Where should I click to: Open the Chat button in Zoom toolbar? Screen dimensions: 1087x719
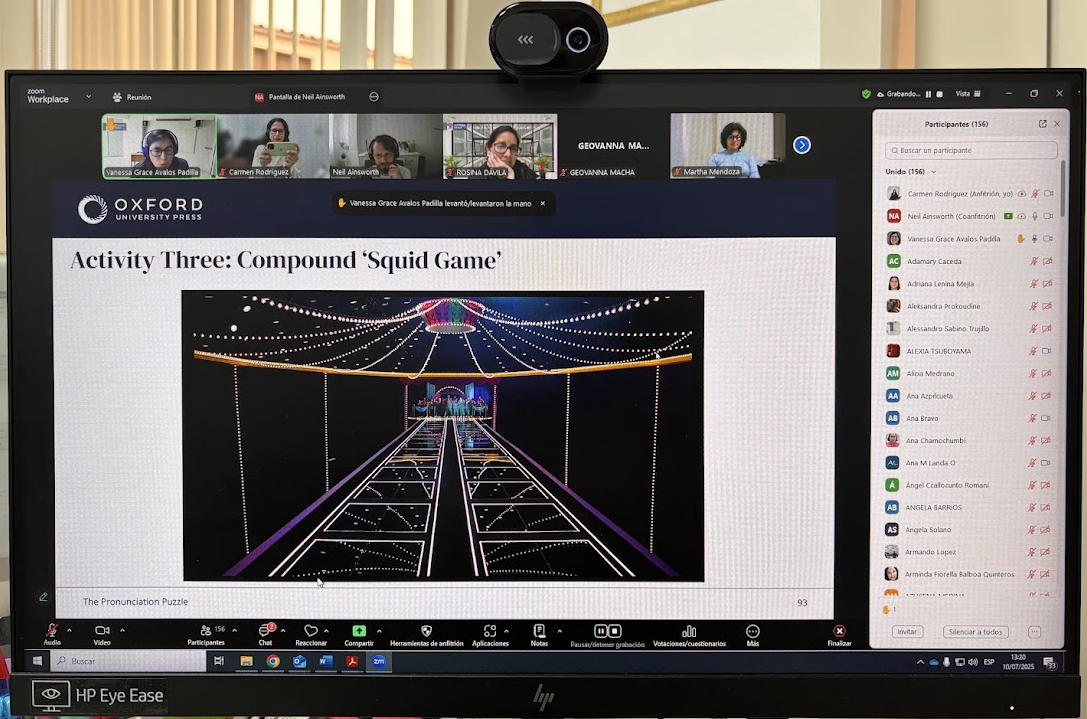click(x=266, y=634)
